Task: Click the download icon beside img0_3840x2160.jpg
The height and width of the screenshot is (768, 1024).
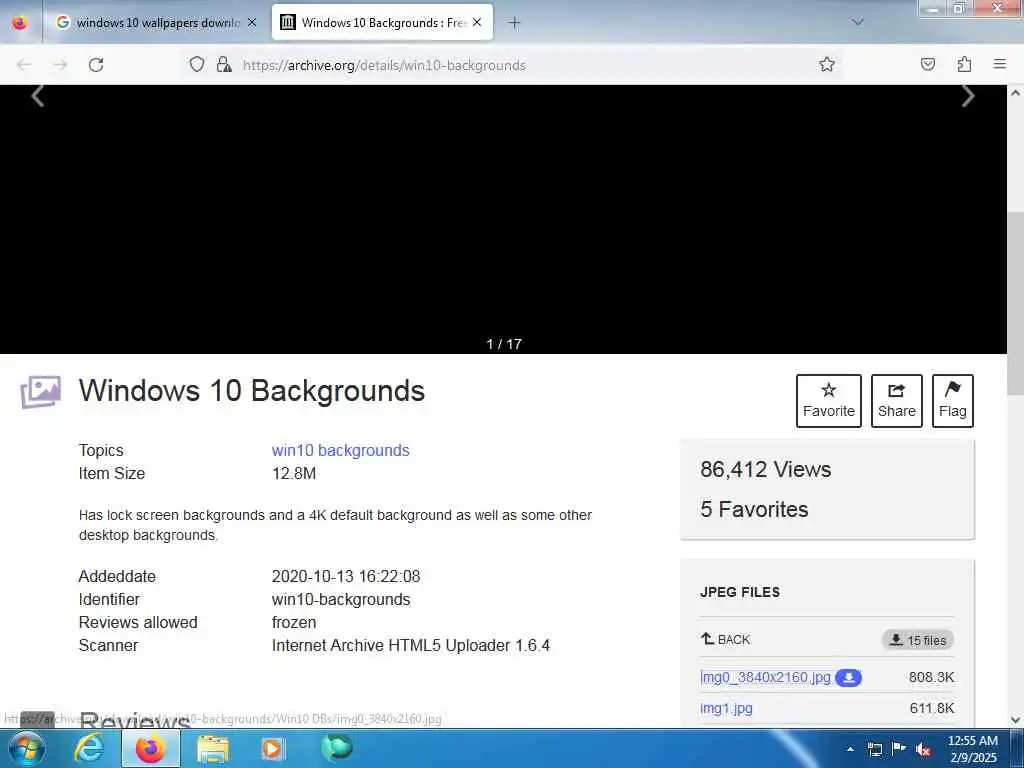Action: tap(848, 678)
